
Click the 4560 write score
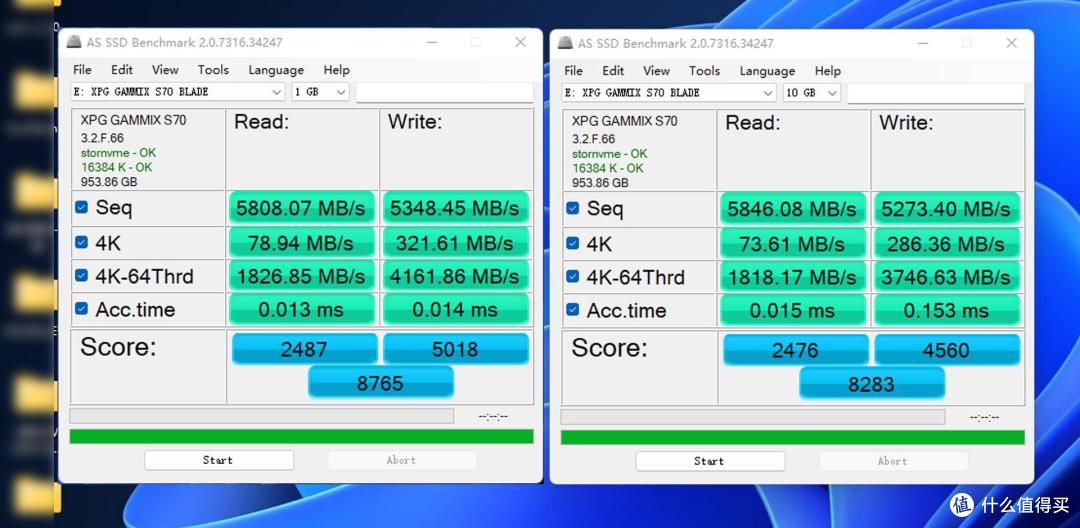click(947, 349)
